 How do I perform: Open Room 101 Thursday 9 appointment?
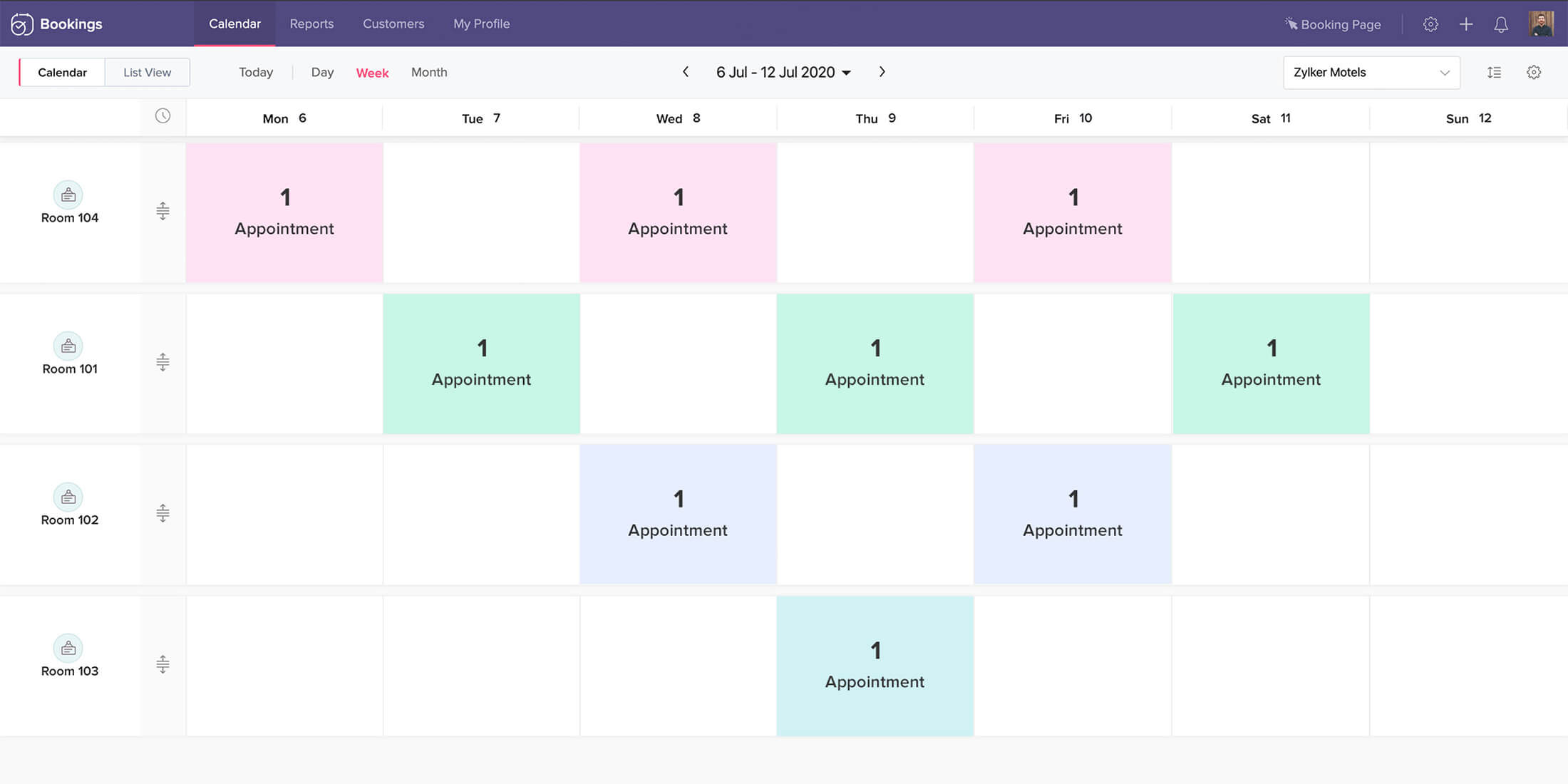(x=875, y=363)
